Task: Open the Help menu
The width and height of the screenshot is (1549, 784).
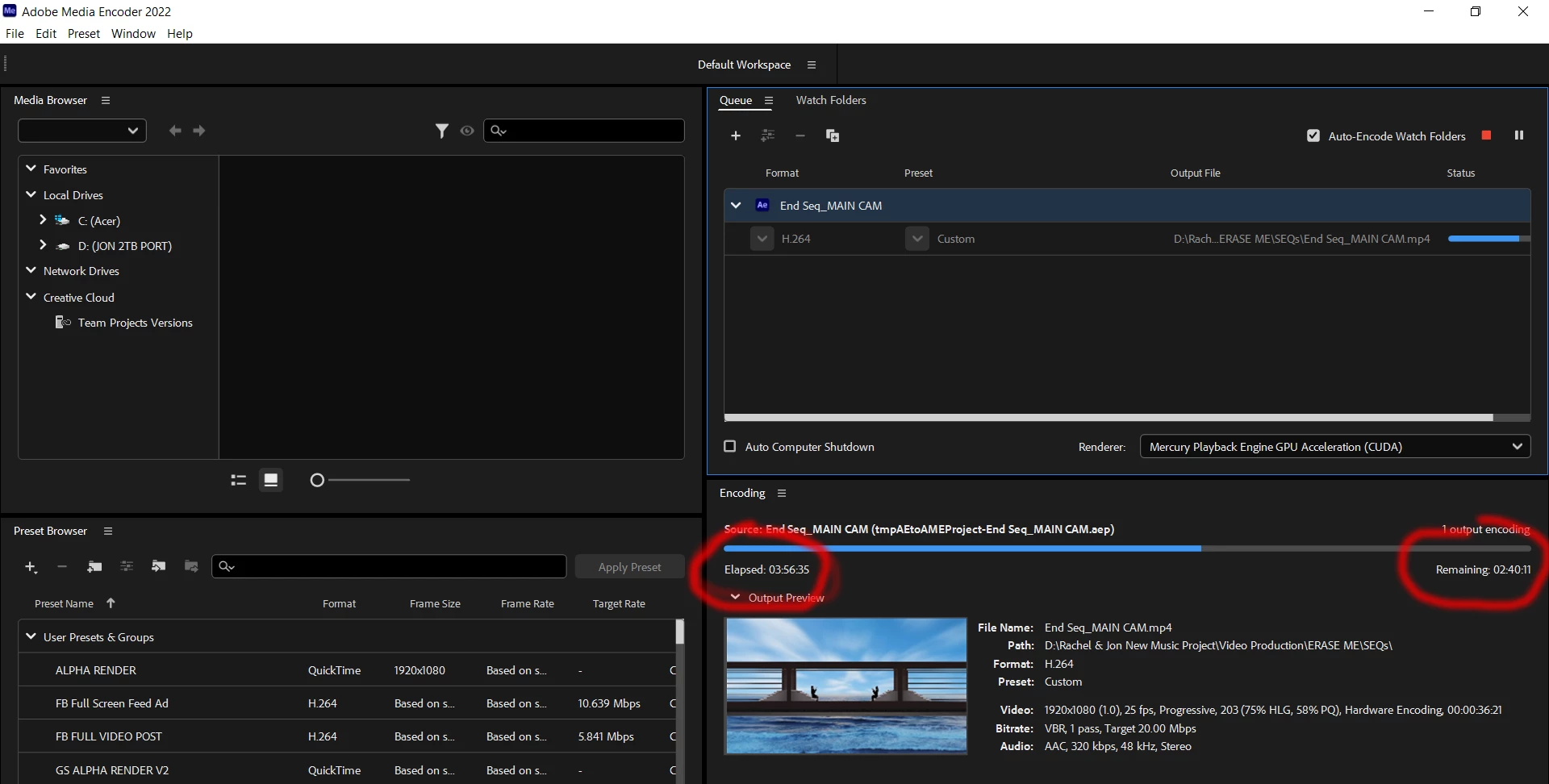Action: point(180,34)
